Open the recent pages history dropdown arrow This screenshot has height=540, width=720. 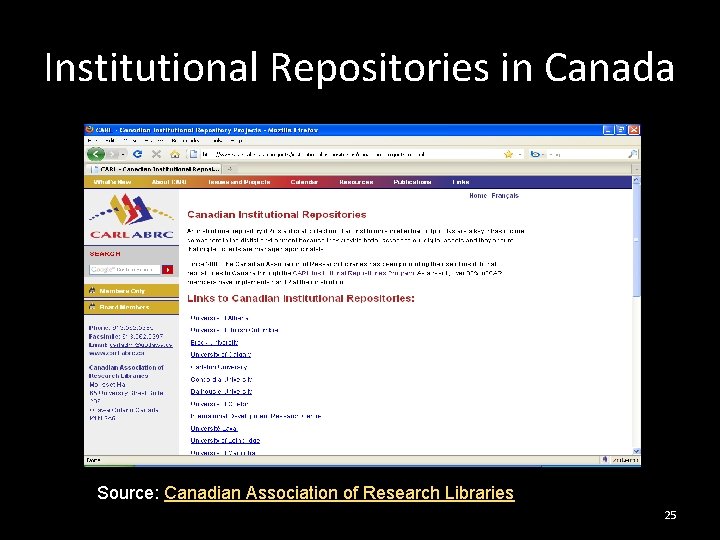pos(123,155)
